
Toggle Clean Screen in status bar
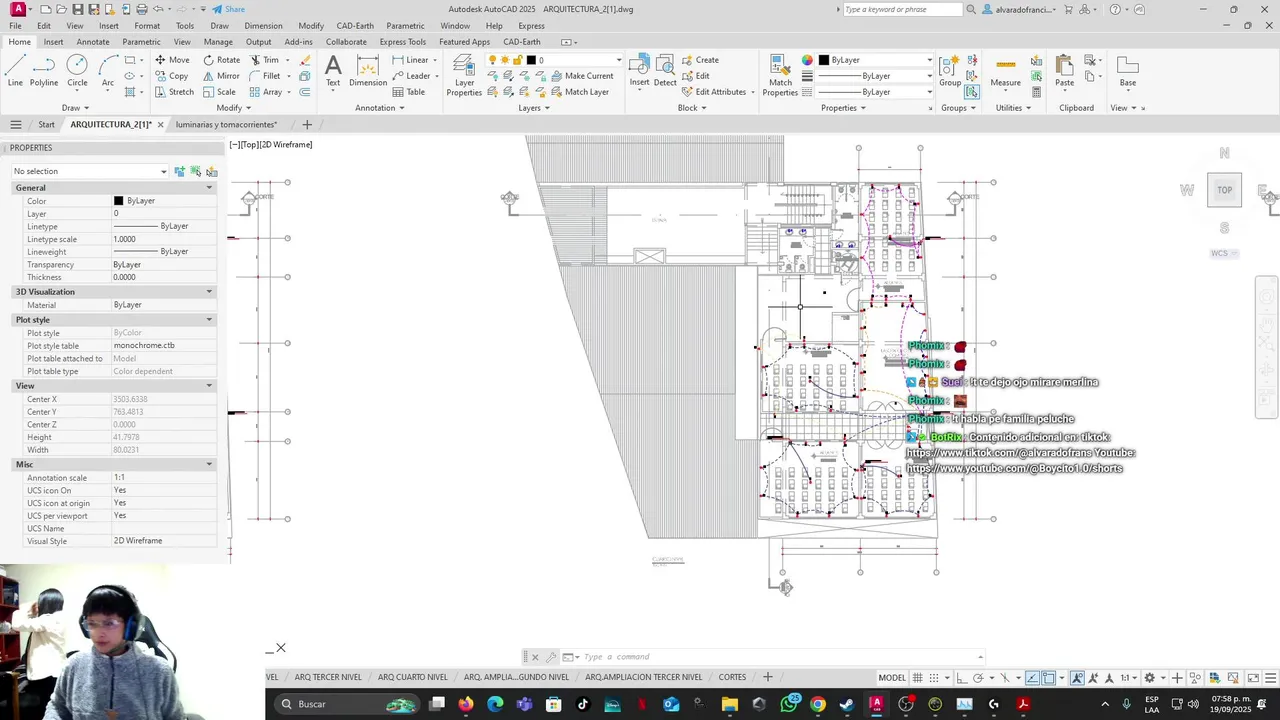pyautogui.click(x=1253, y=678)
